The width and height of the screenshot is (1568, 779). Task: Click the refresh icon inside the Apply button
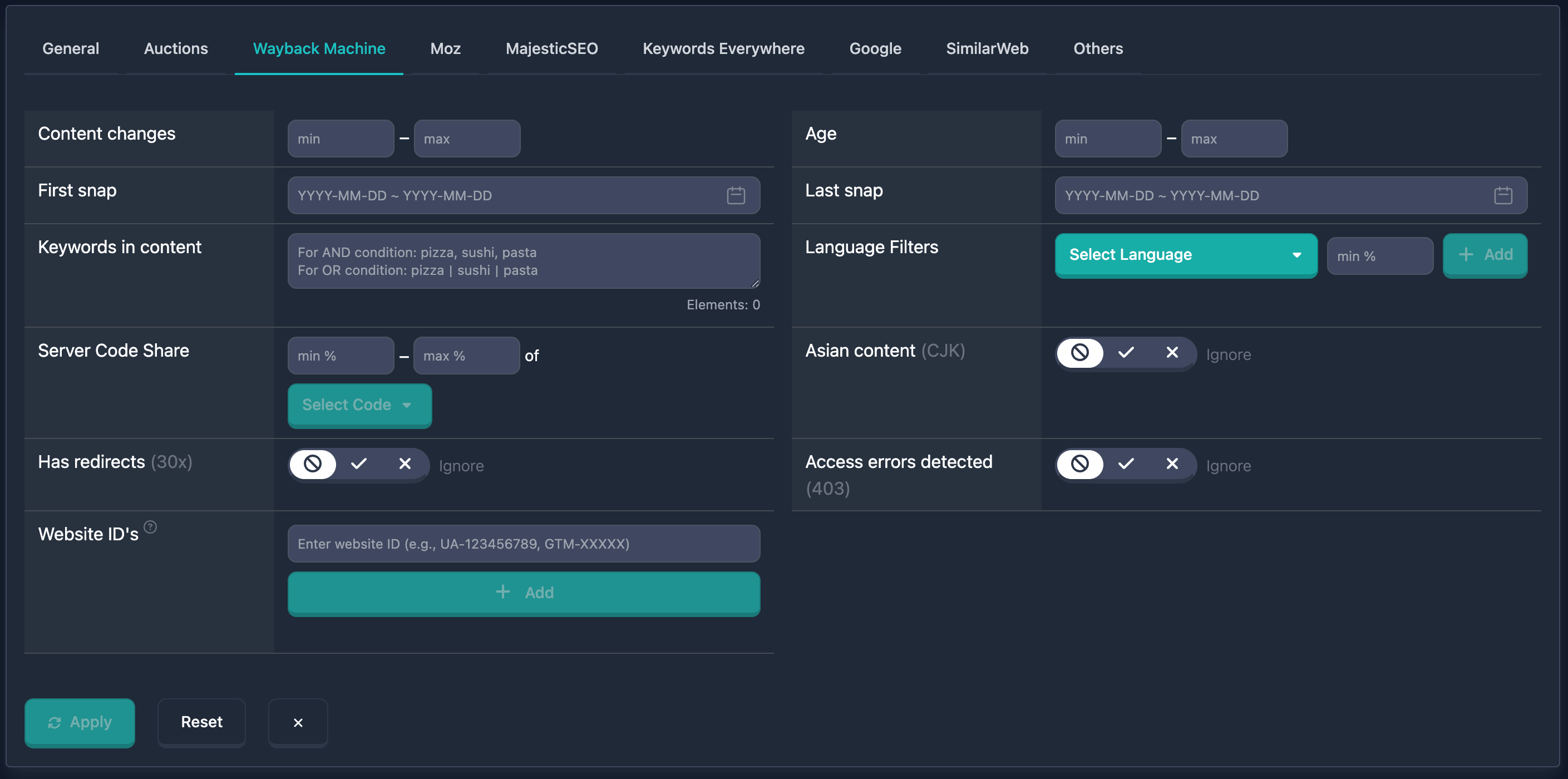coord(55,722)
